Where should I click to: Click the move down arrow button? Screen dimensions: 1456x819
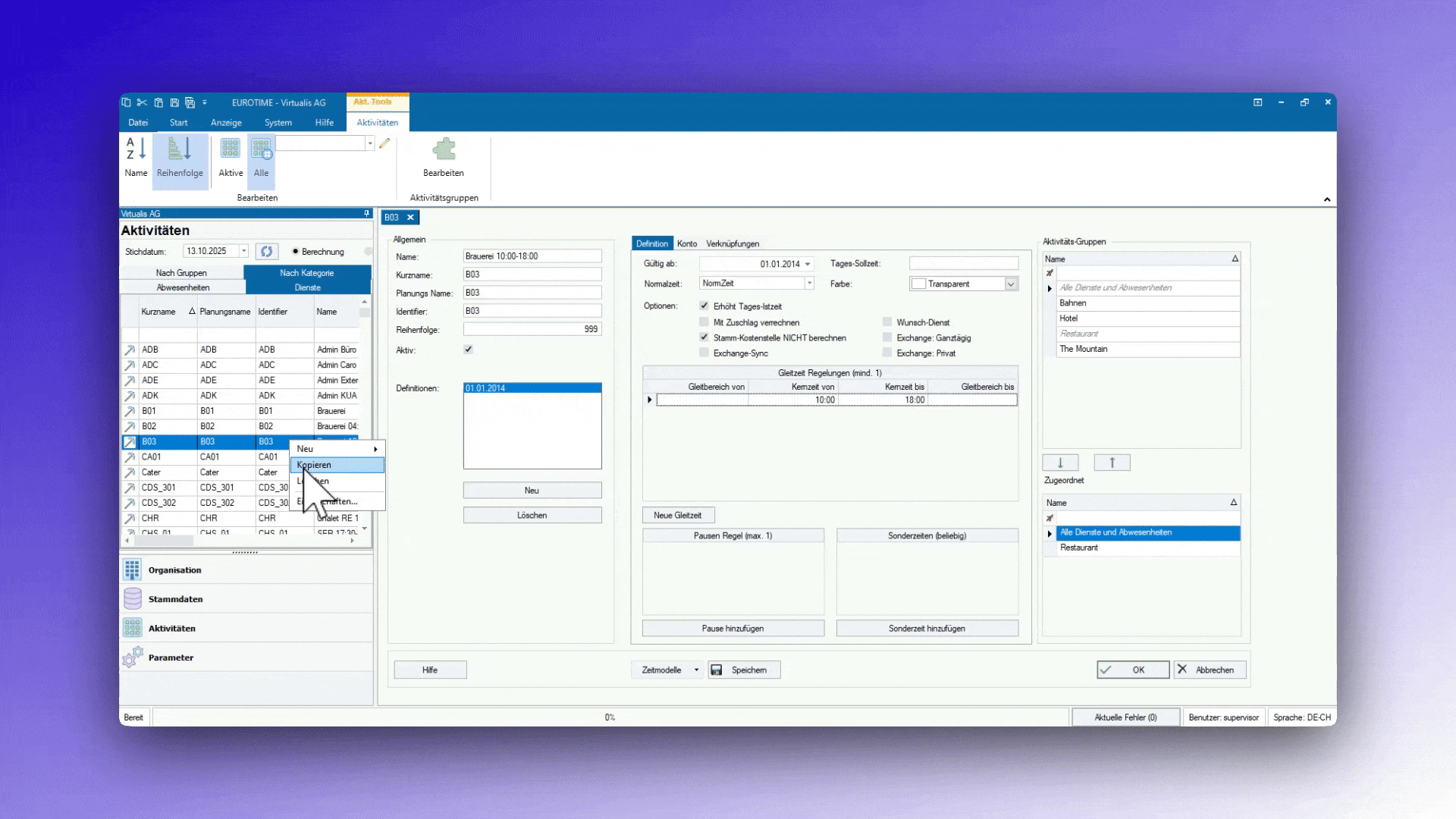pos(1060,463)
